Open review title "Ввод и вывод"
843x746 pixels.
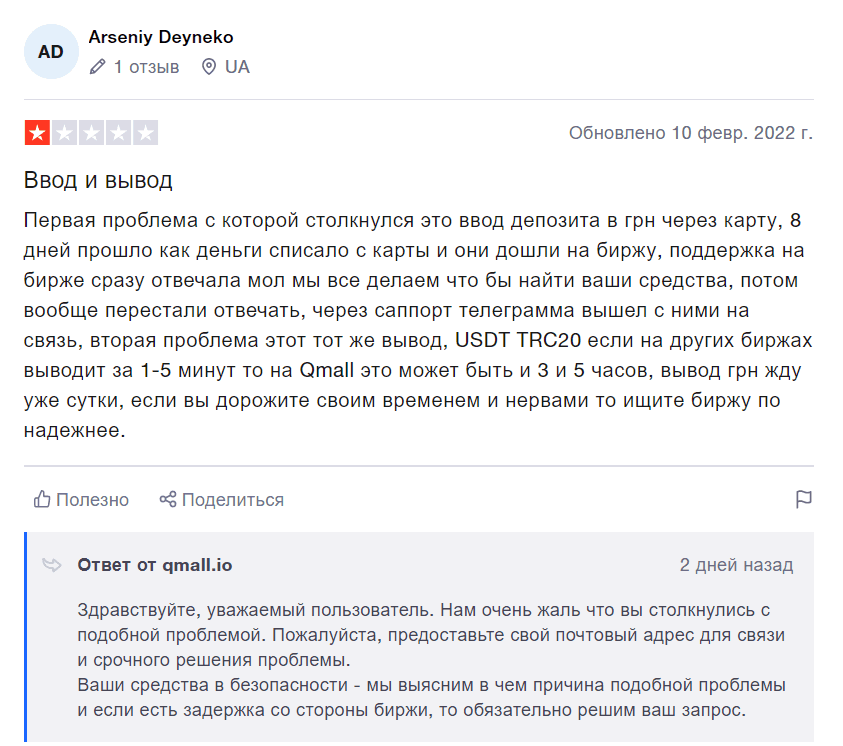pyautogui.click(x=98, y=180)
